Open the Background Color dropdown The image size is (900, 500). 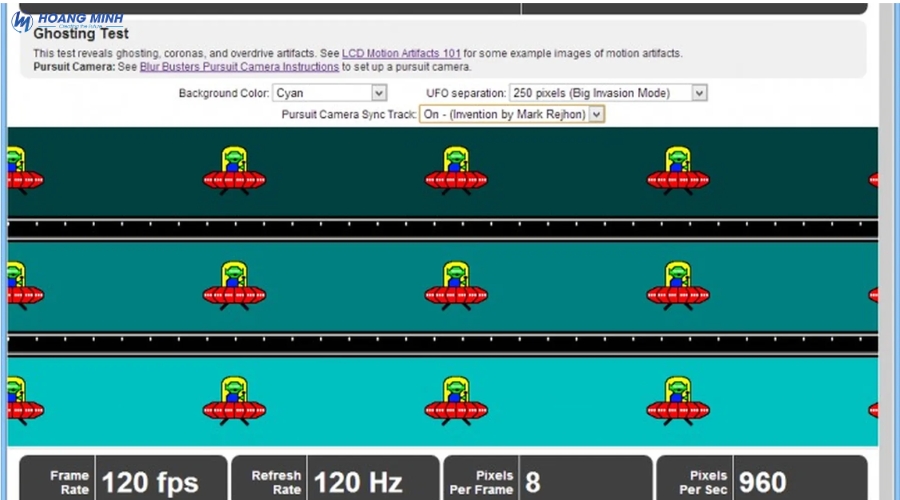tap(329, 93)
